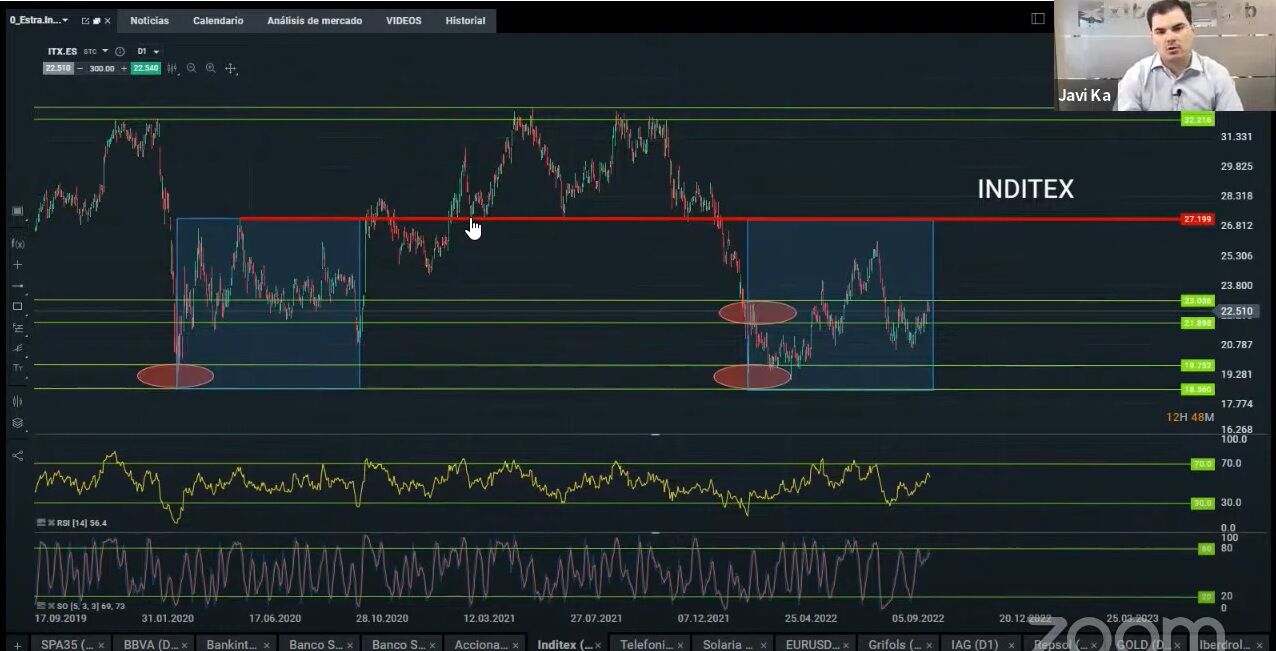Close the SPA35 chart tab
This screenshot has height=651, width=1276.
pos(100,645)
